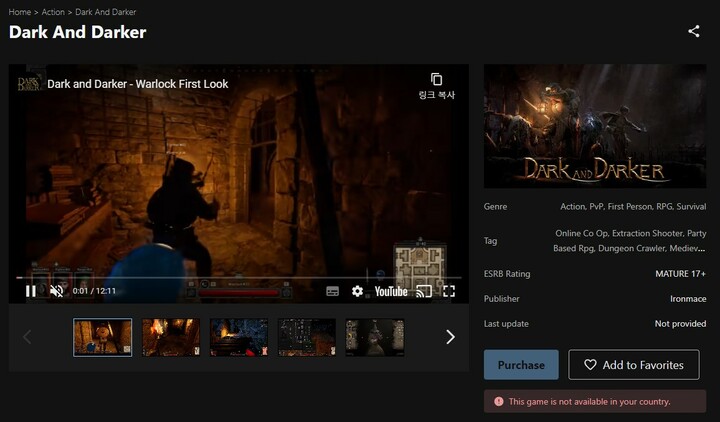The image size is (720, 422).
Task: Click the 'Dark And Darker' page heading
Action: [x=78, y=32]
